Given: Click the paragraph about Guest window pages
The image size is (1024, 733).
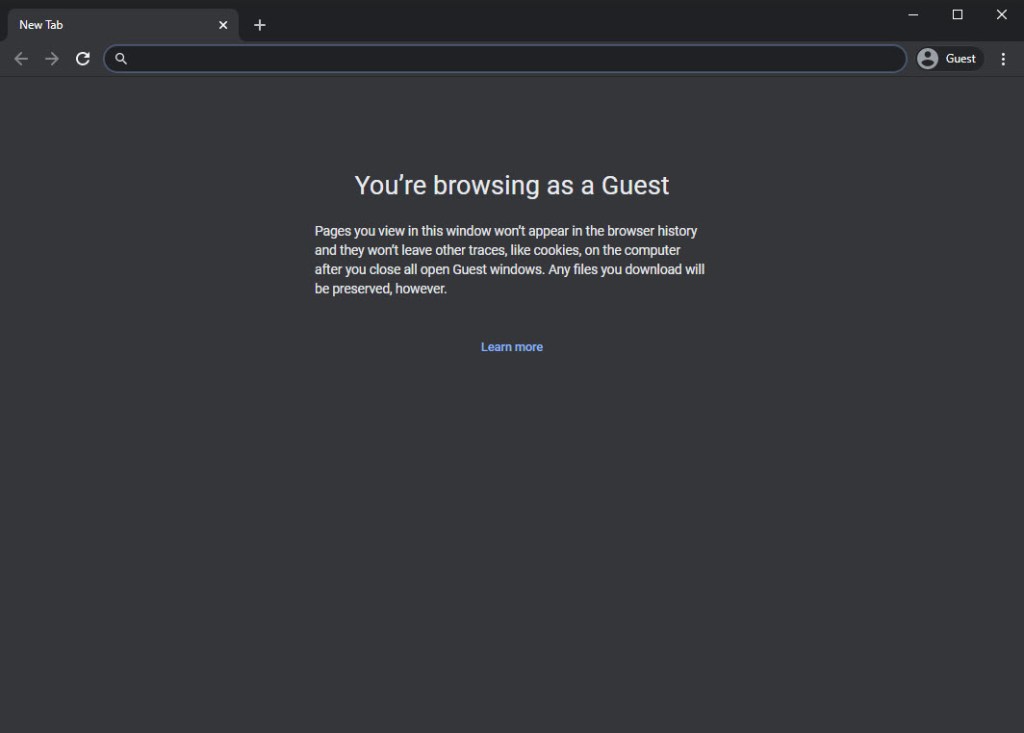Looking at the screenshot, I should 509,259.
